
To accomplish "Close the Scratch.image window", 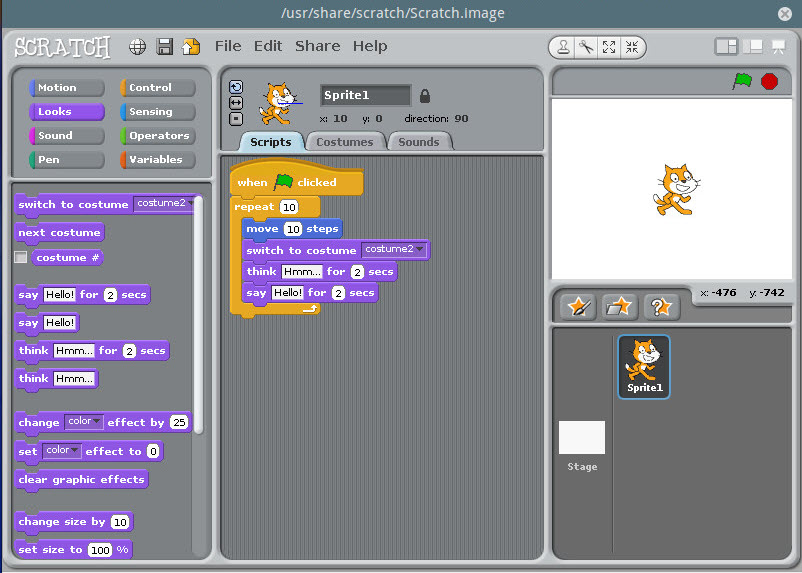I will tap(785, 14).
